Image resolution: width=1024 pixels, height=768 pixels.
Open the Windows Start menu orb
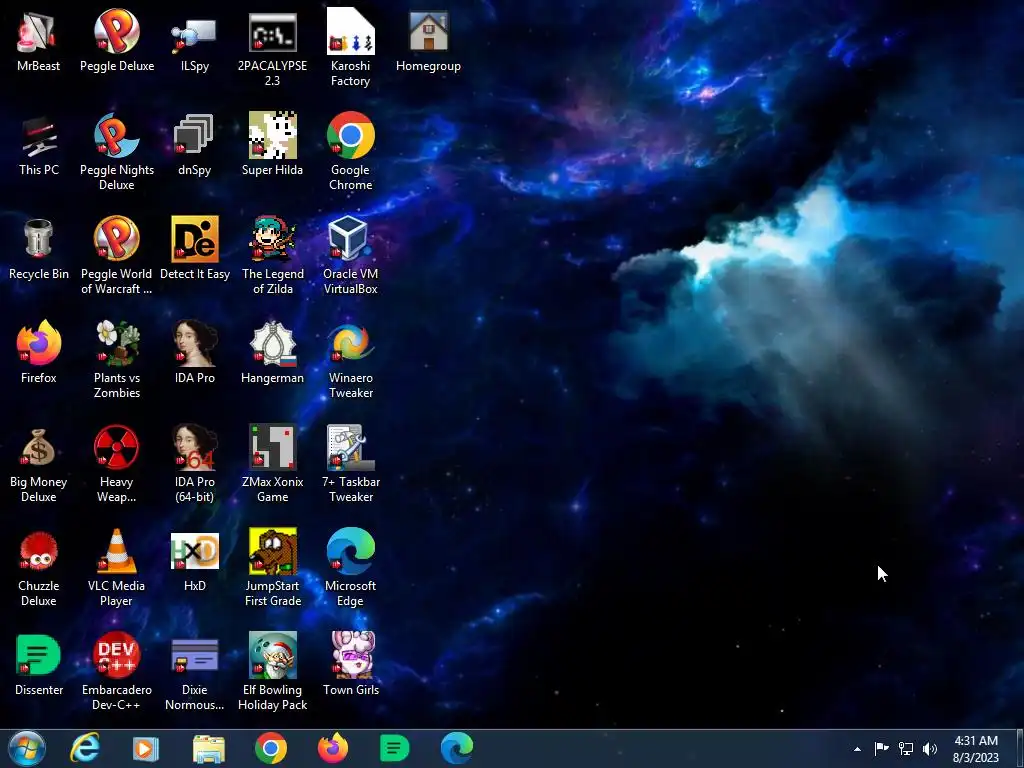27,748
